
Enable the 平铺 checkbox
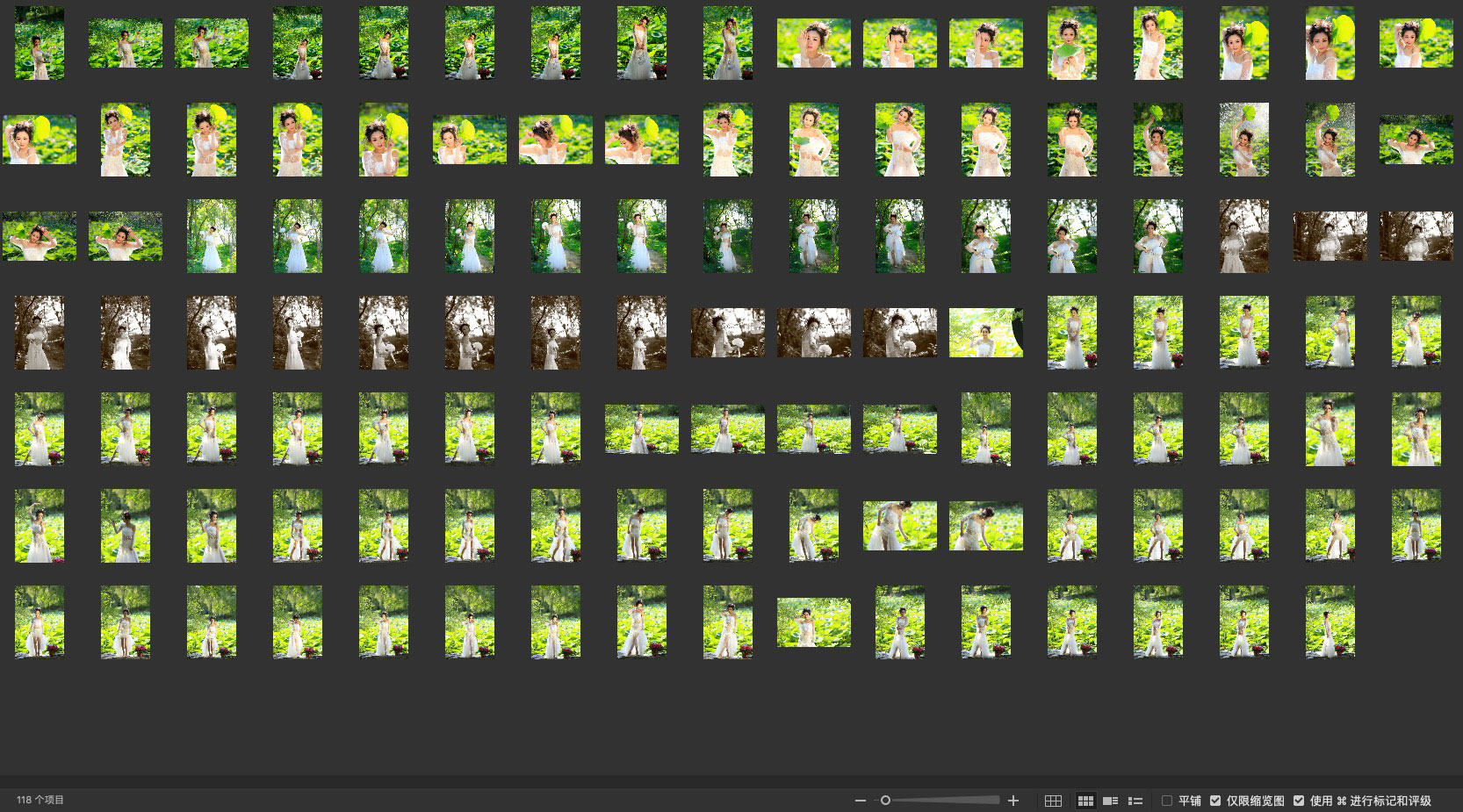click(x=1167, y=801)
